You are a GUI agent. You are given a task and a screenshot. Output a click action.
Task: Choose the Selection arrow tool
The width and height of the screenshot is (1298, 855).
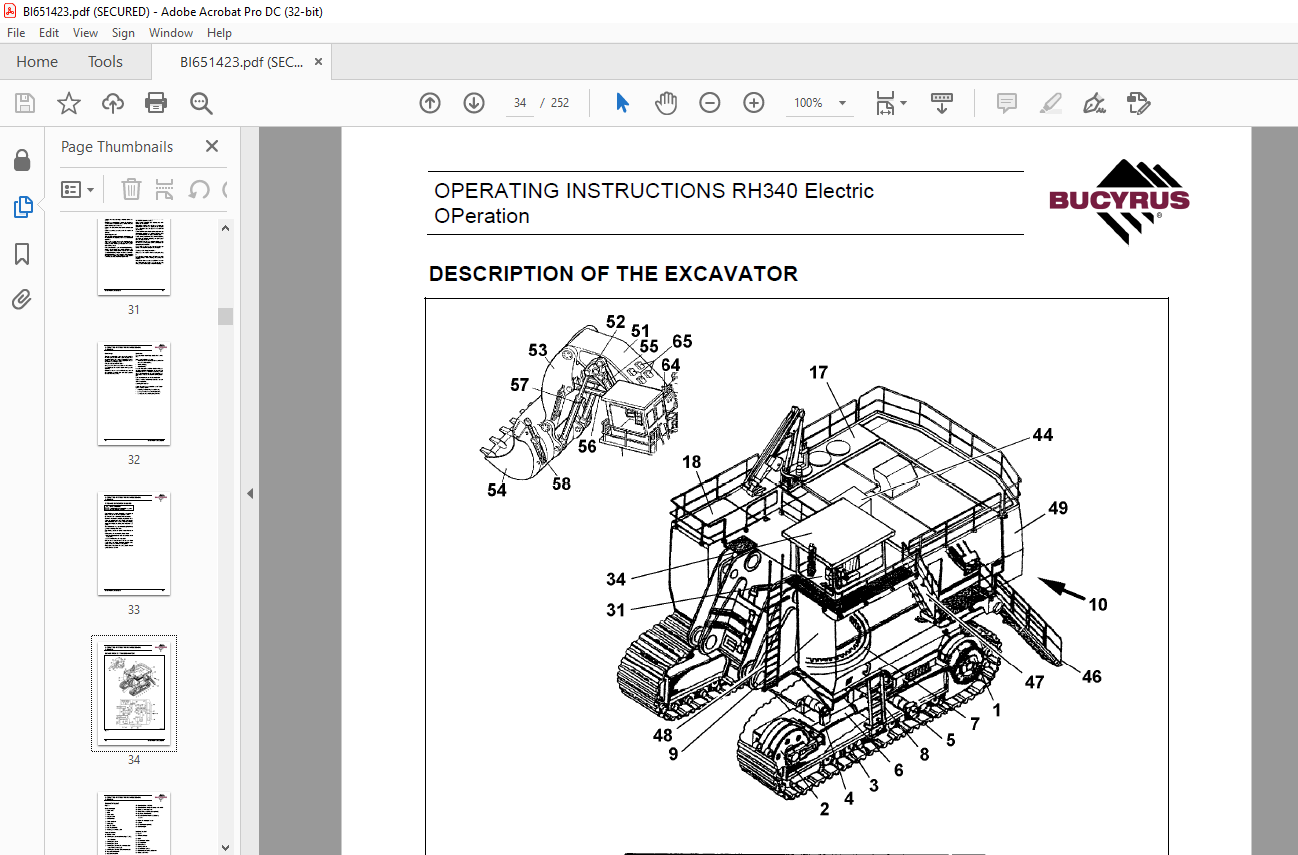pos(622,103)
